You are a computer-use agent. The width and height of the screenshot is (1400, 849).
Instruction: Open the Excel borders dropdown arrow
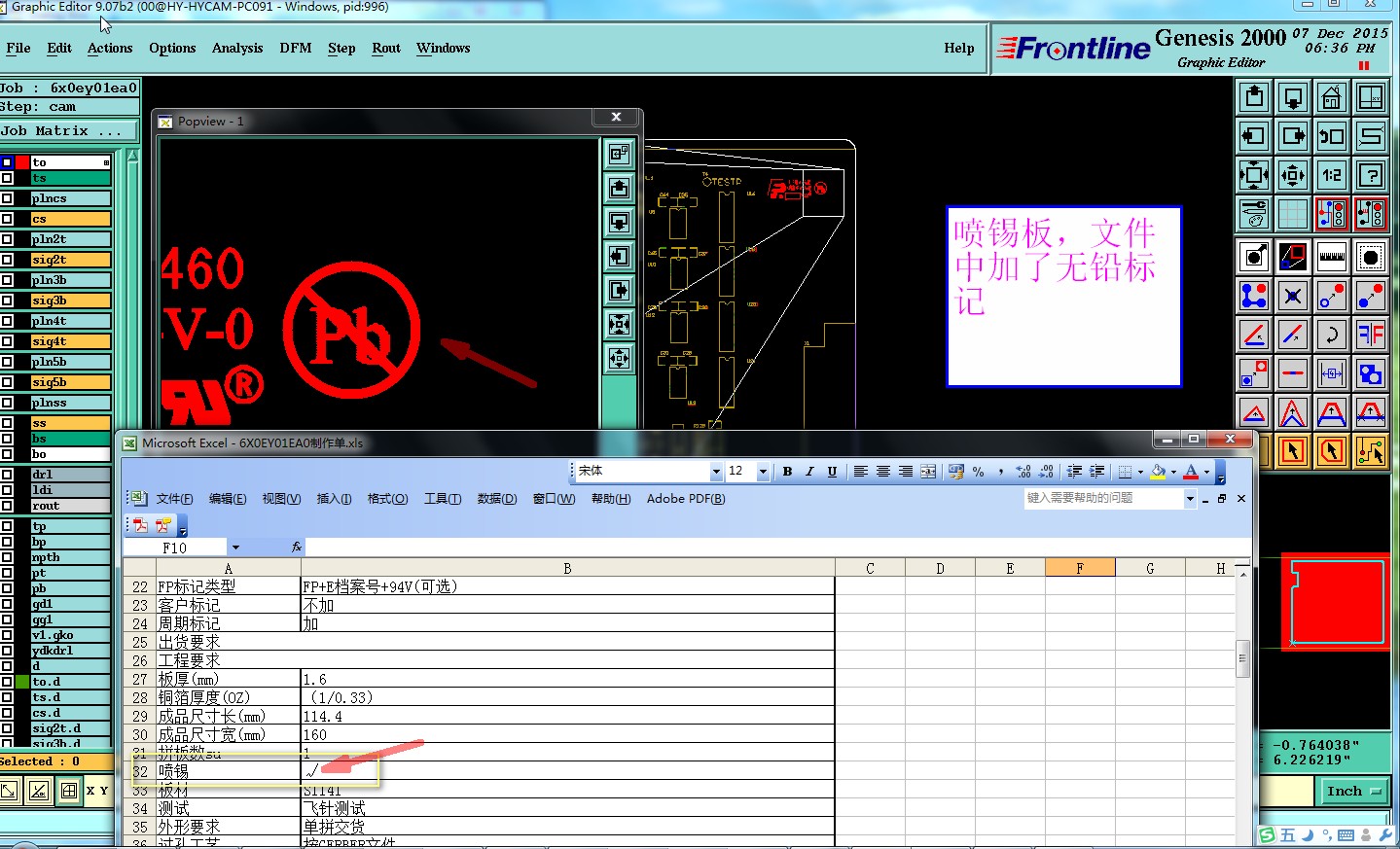(1140, 472)
